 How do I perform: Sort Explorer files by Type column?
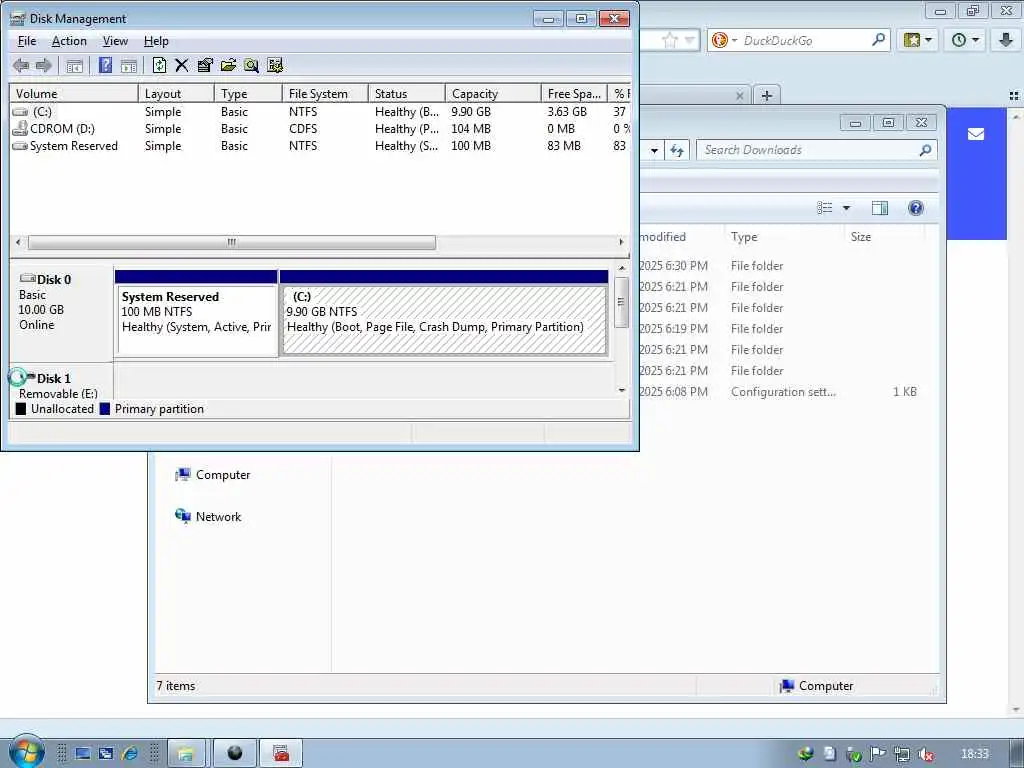coord(784,237)
